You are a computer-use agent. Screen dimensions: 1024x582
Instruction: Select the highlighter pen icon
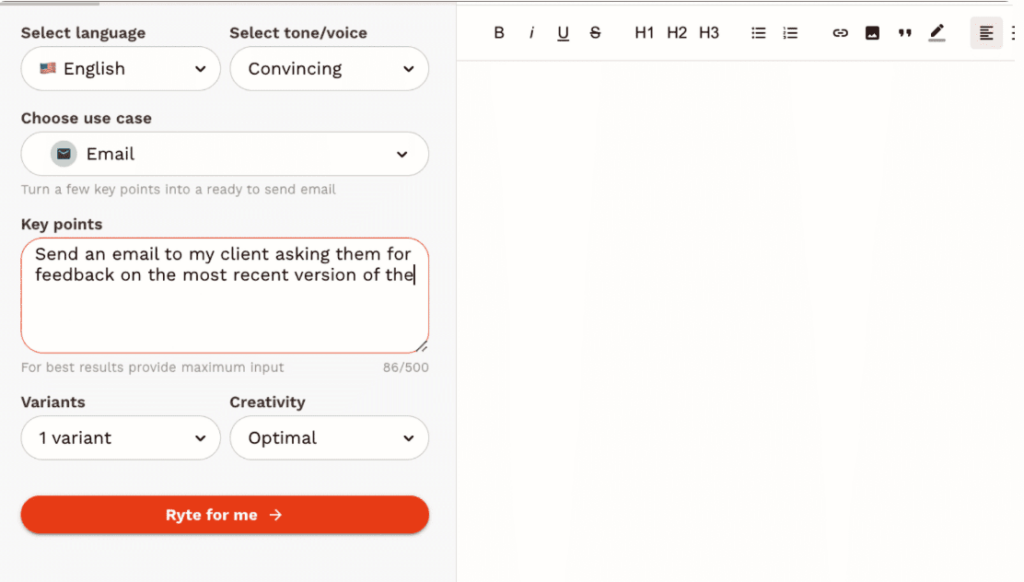coord(936,32)
